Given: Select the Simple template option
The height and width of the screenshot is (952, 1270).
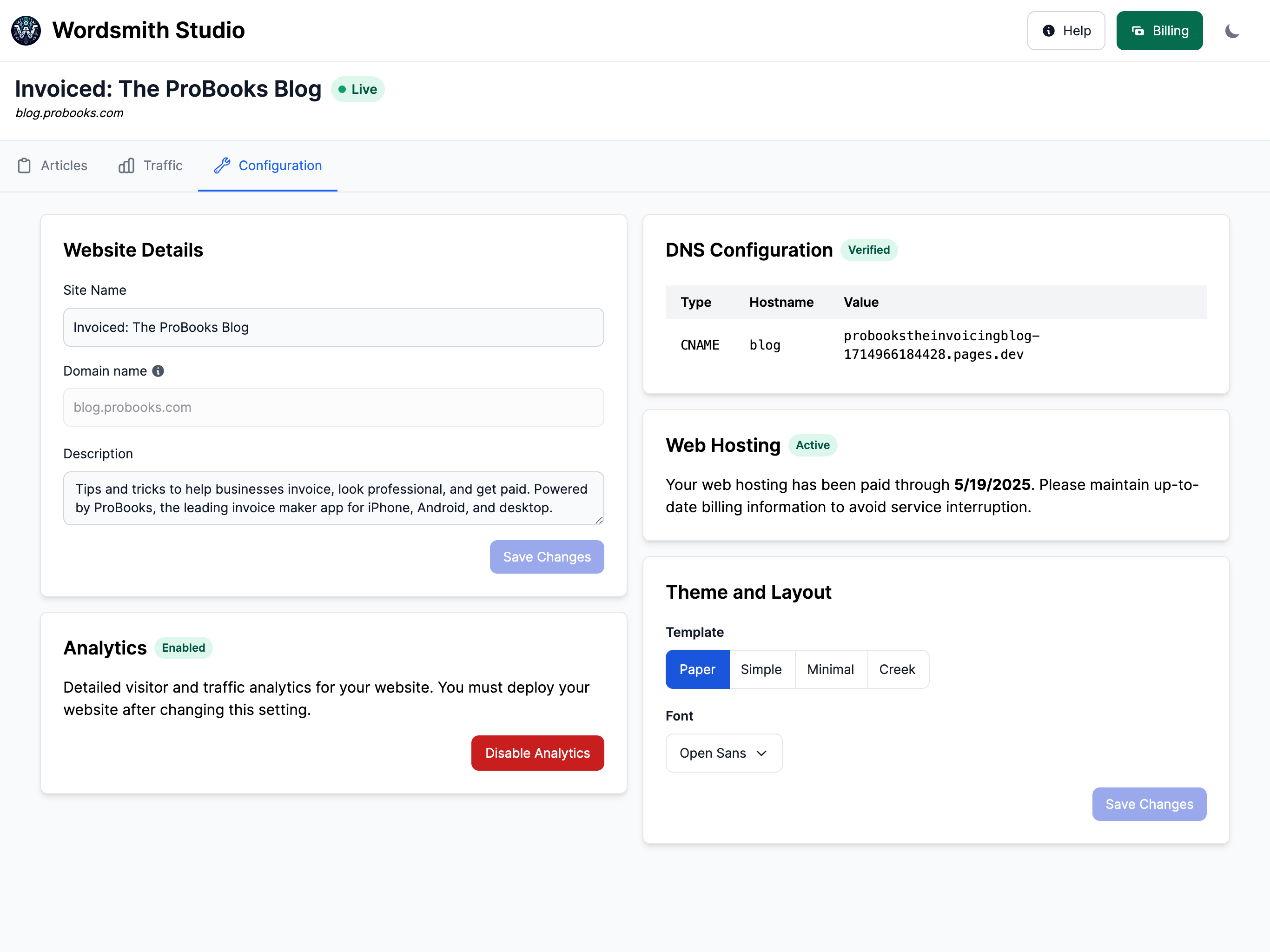Looking at the screenshot, I should click(761, 669).
